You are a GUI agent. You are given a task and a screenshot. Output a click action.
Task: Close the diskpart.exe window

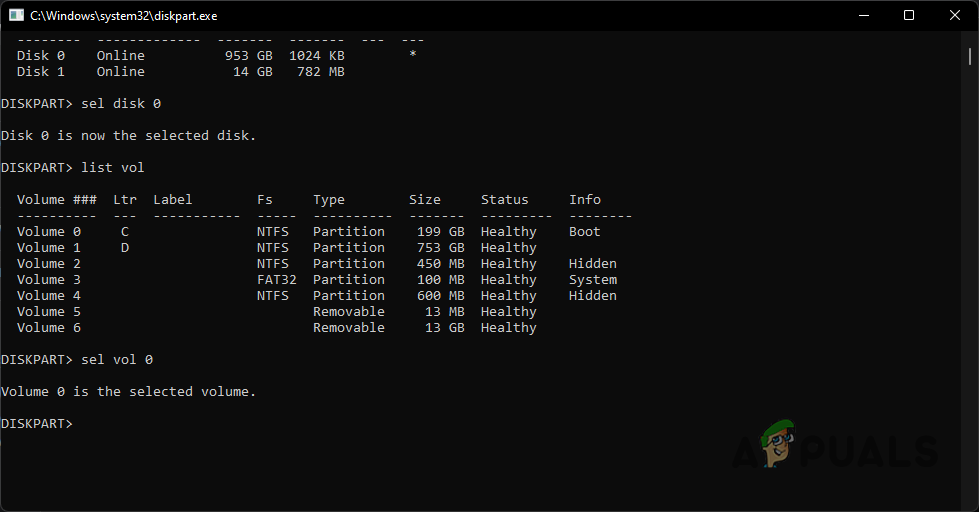(x=954, y=16)
